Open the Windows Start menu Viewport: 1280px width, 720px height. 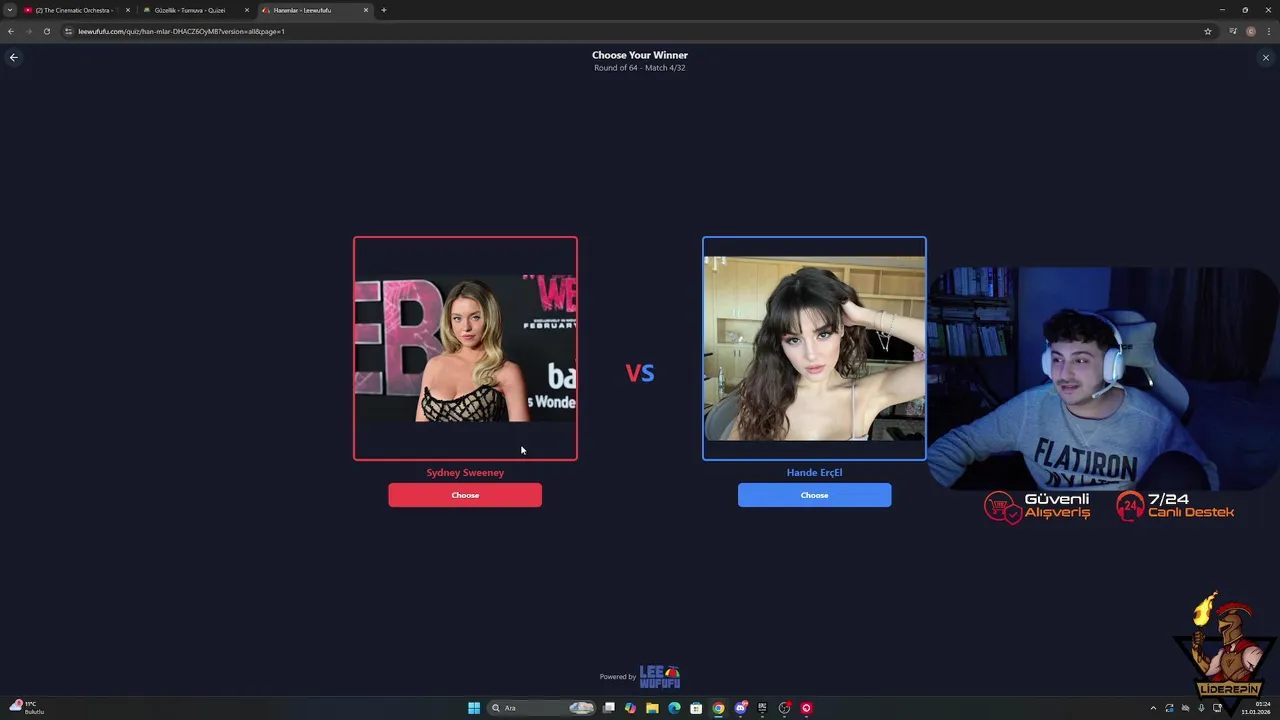[x=474, y=708]
